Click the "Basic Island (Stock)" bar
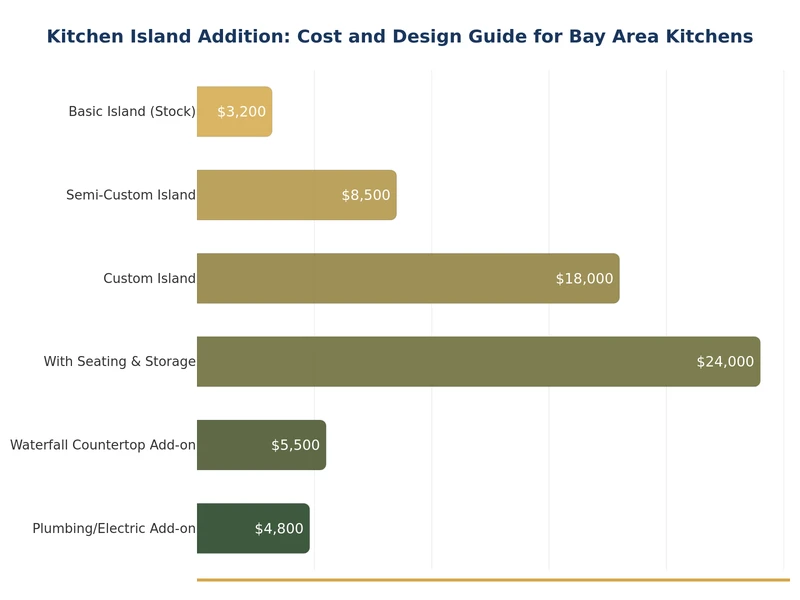Viewport: 800px width, 600px height. click(x=235, y=112)
